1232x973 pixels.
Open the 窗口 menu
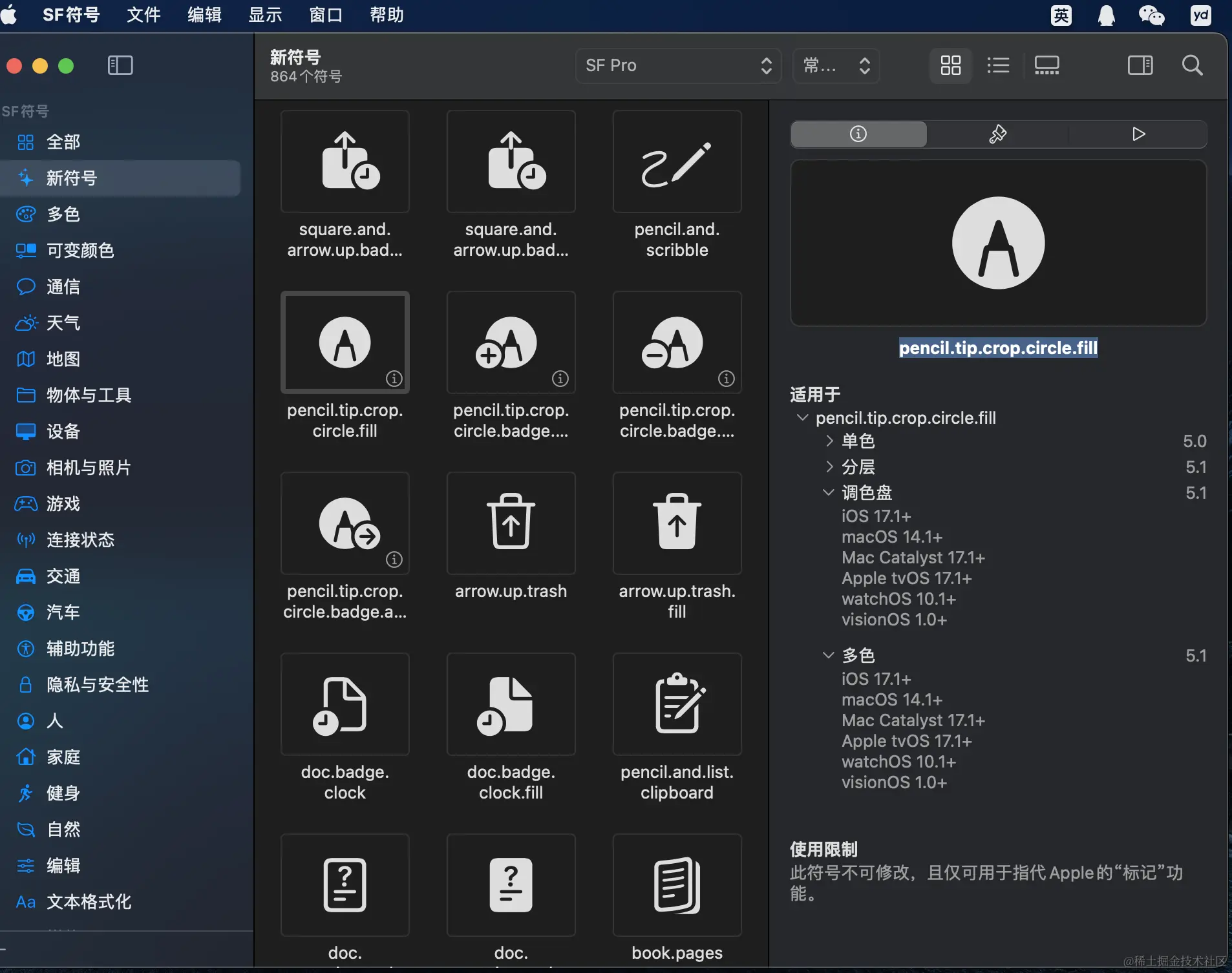point(326,15)
